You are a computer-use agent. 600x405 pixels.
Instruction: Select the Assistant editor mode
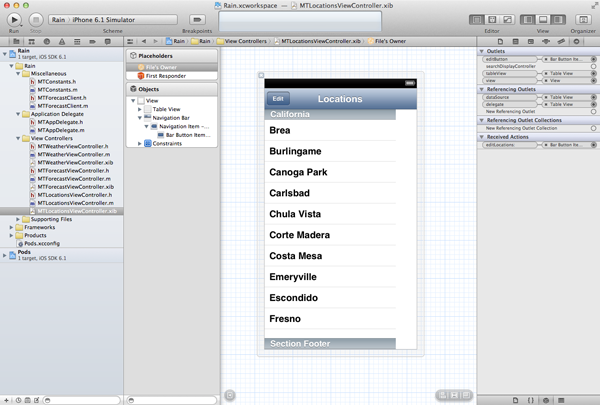tap(492, 20)
